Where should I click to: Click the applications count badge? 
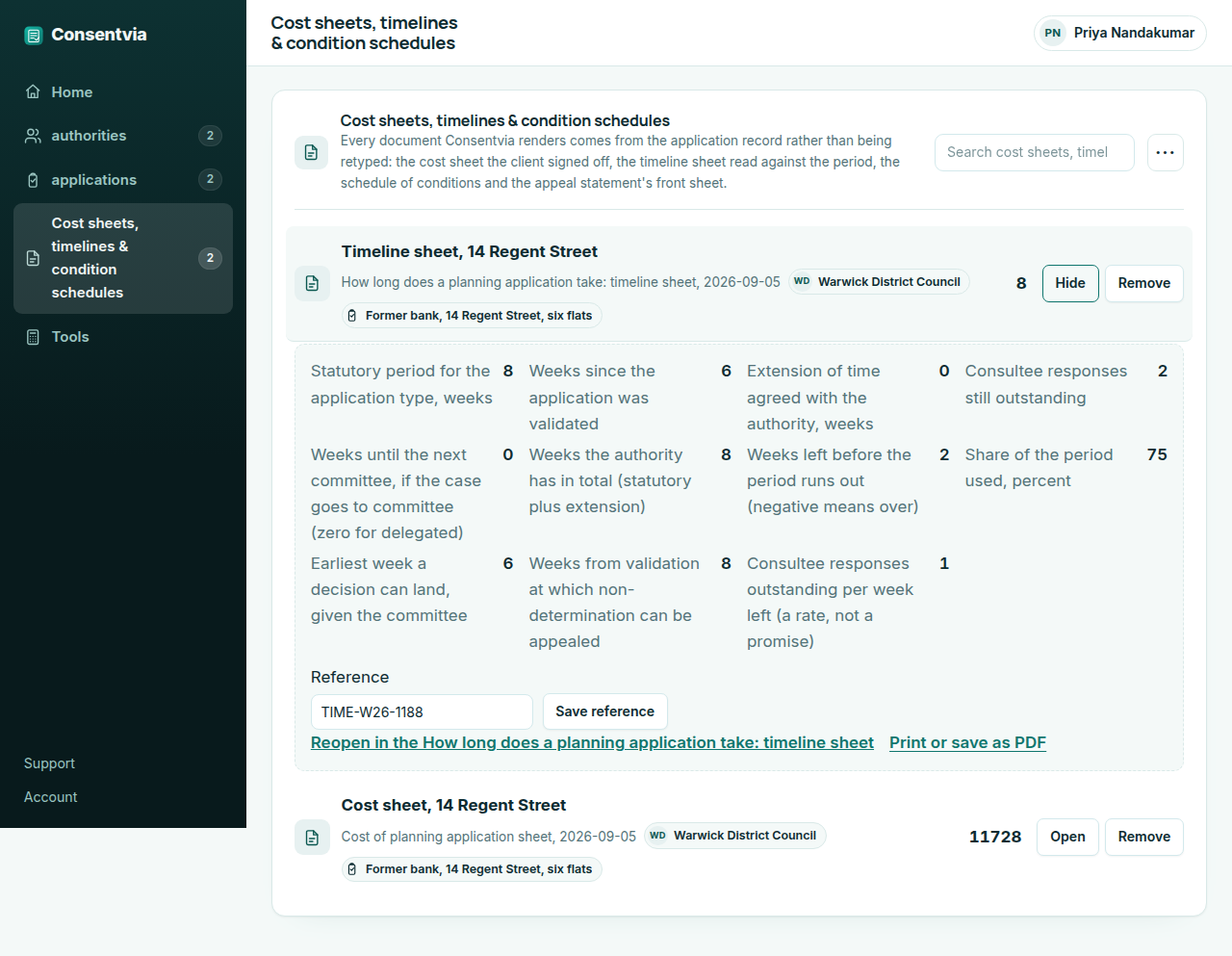[210, 179]
